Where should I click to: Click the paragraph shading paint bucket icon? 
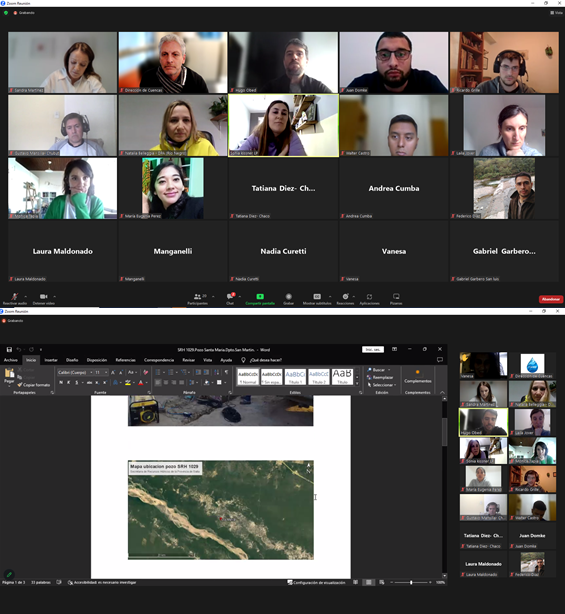pos(207,383)
